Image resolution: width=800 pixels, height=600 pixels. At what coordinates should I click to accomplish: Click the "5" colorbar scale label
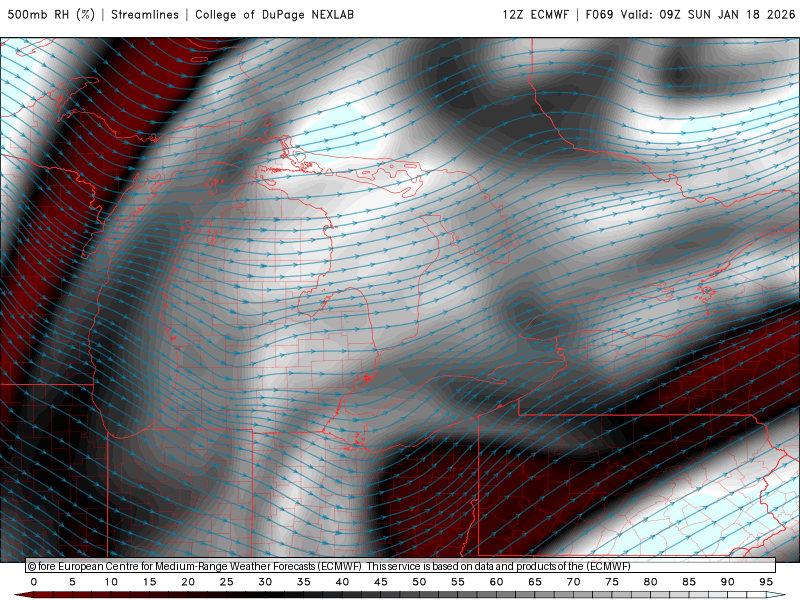pyautogui.click(x=72, y=582)
